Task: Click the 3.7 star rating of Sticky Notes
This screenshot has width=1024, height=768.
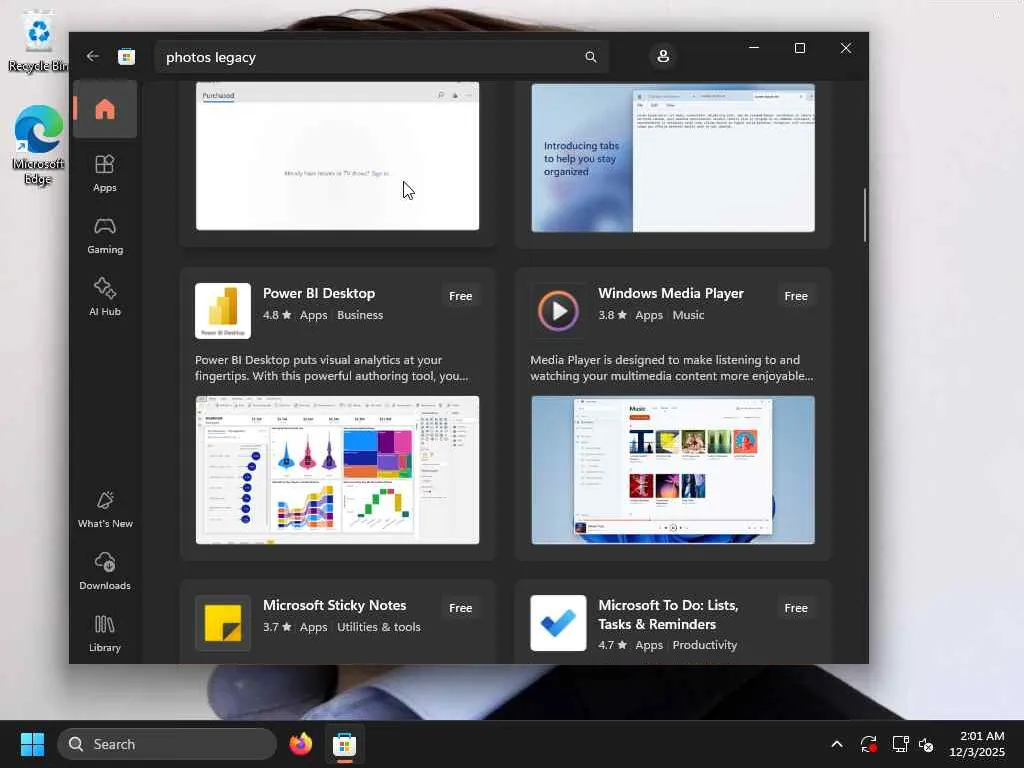Action: tap(277, 627)
